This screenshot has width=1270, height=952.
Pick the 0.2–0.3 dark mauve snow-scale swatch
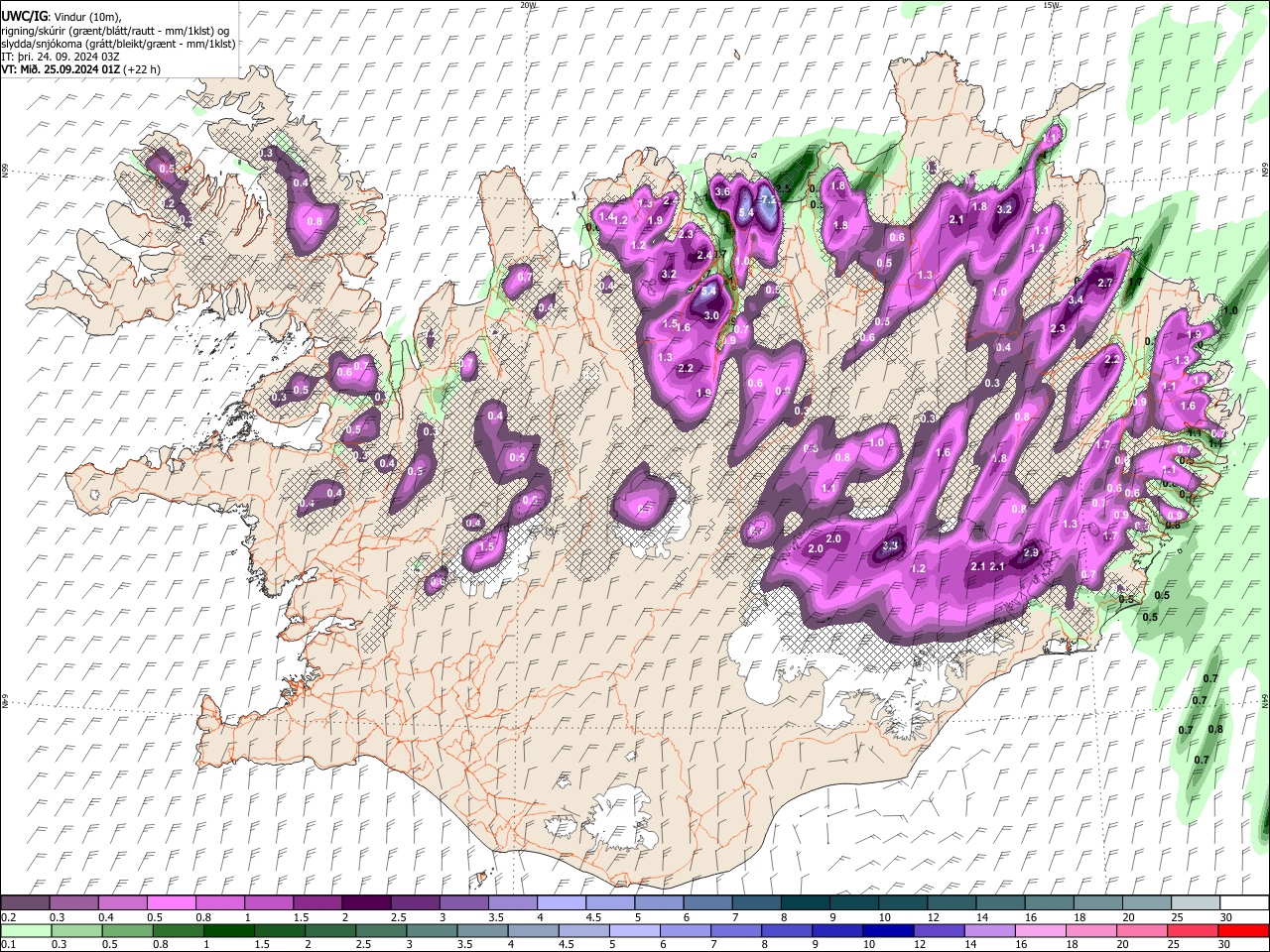click(x=25, y=903)
